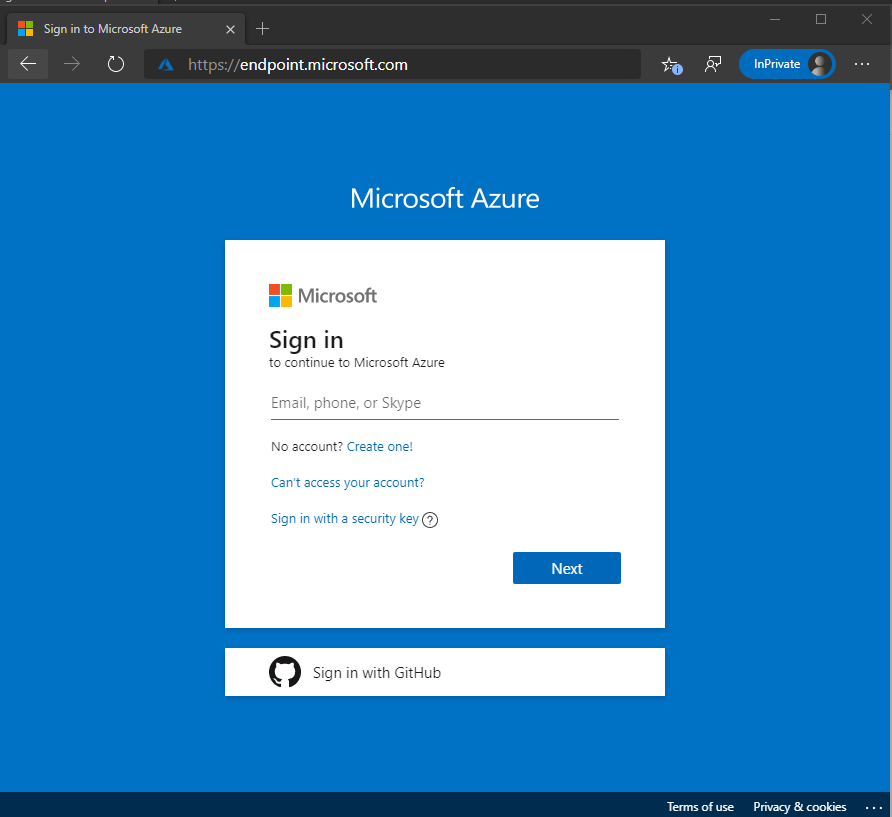Image resolution: width=892 pixels, height=817 pixels.
Task: Open the feedback icon in toolbar
Action: (x=713, y=64)
